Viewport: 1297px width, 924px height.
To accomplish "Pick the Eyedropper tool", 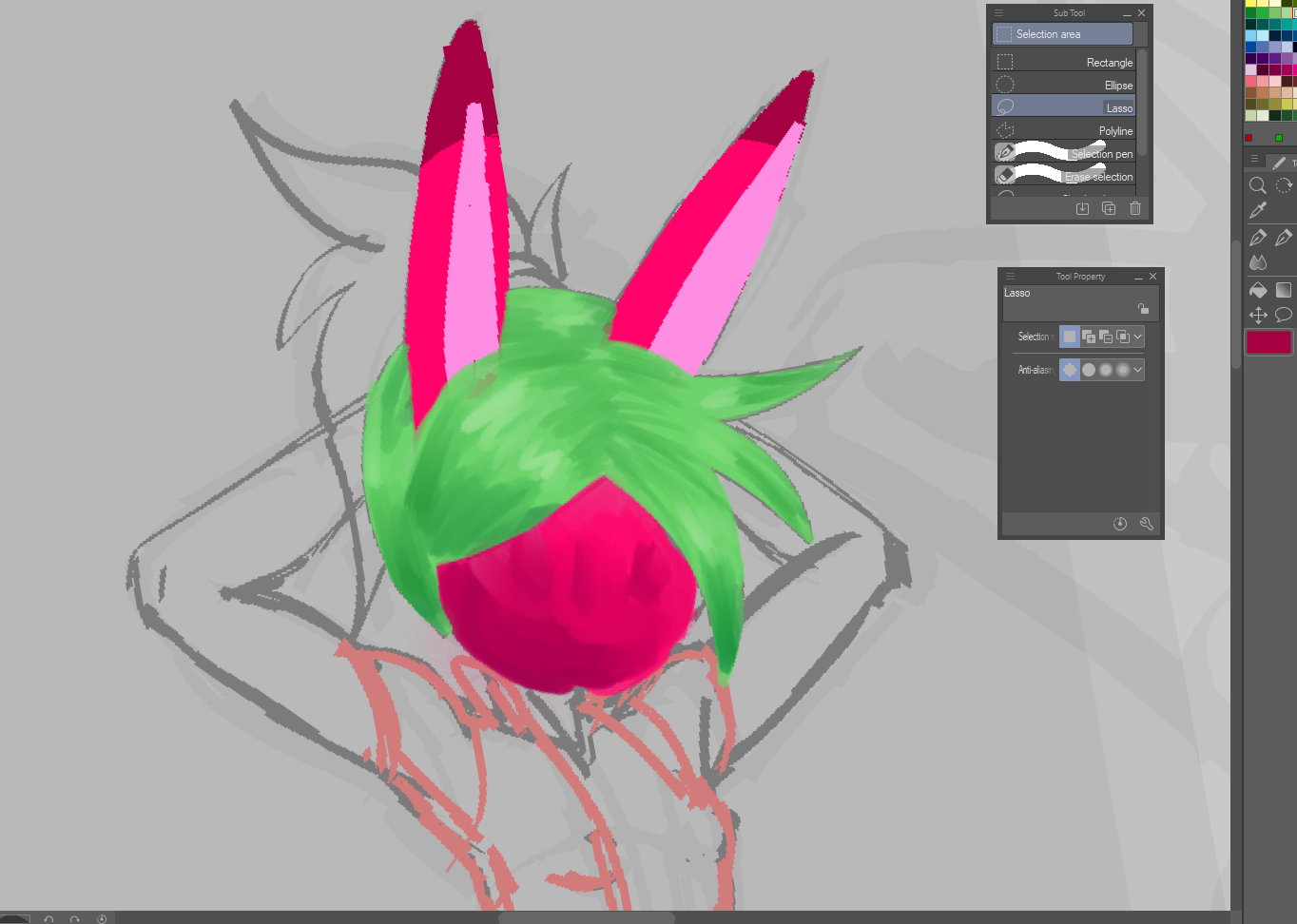I will [1257, 210].
